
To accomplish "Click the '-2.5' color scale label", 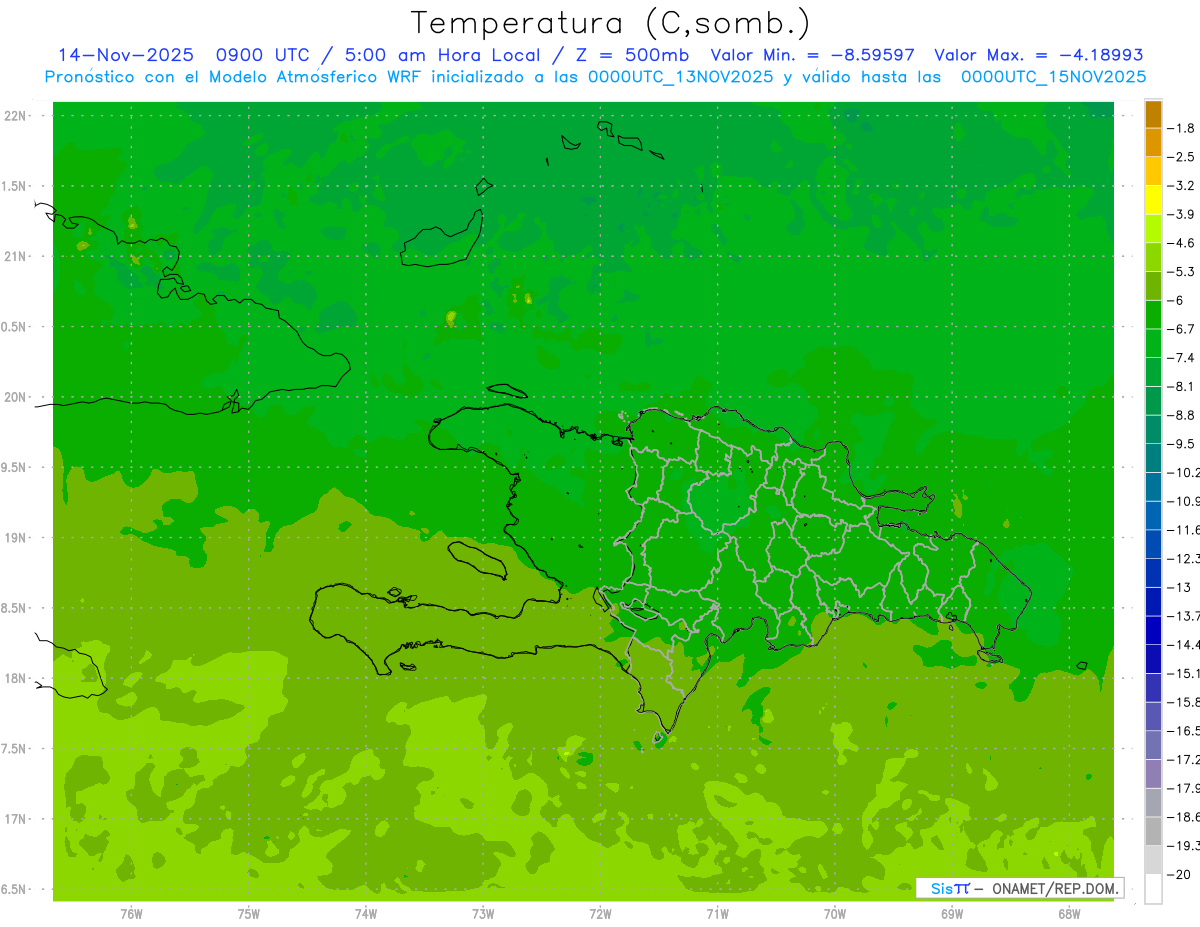I will pos(1181,157).
